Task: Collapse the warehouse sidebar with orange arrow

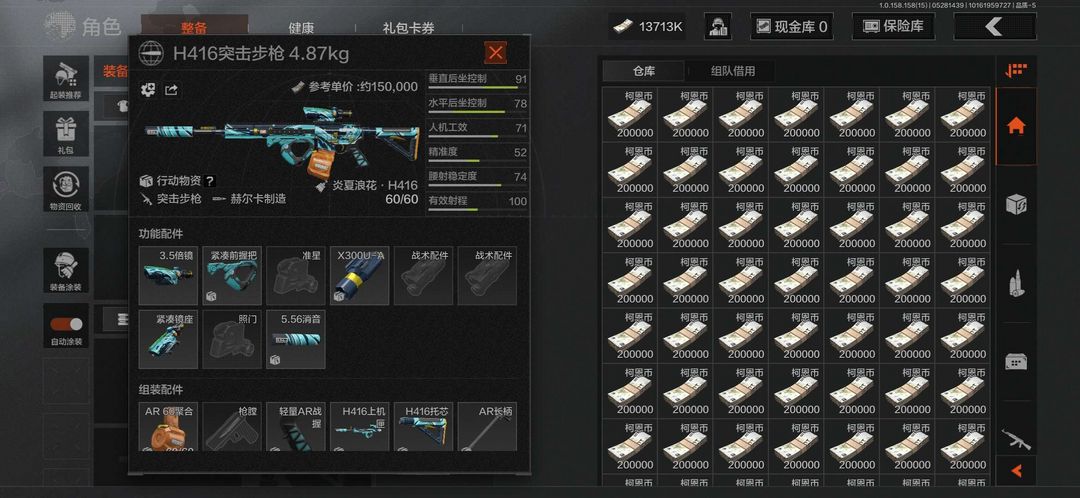Action: click(x=1016, y=471)
